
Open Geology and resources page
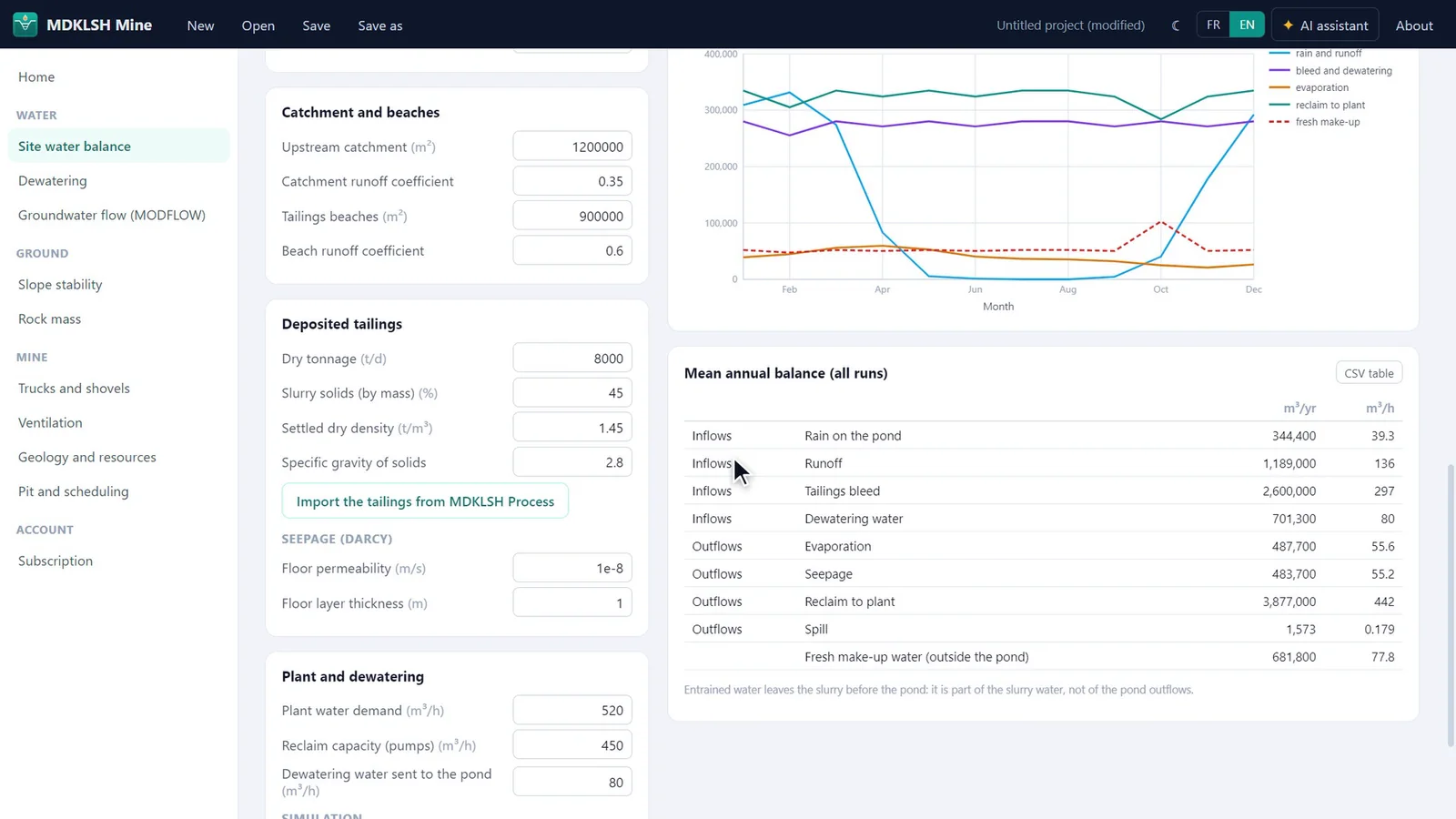tap(118, 457)
